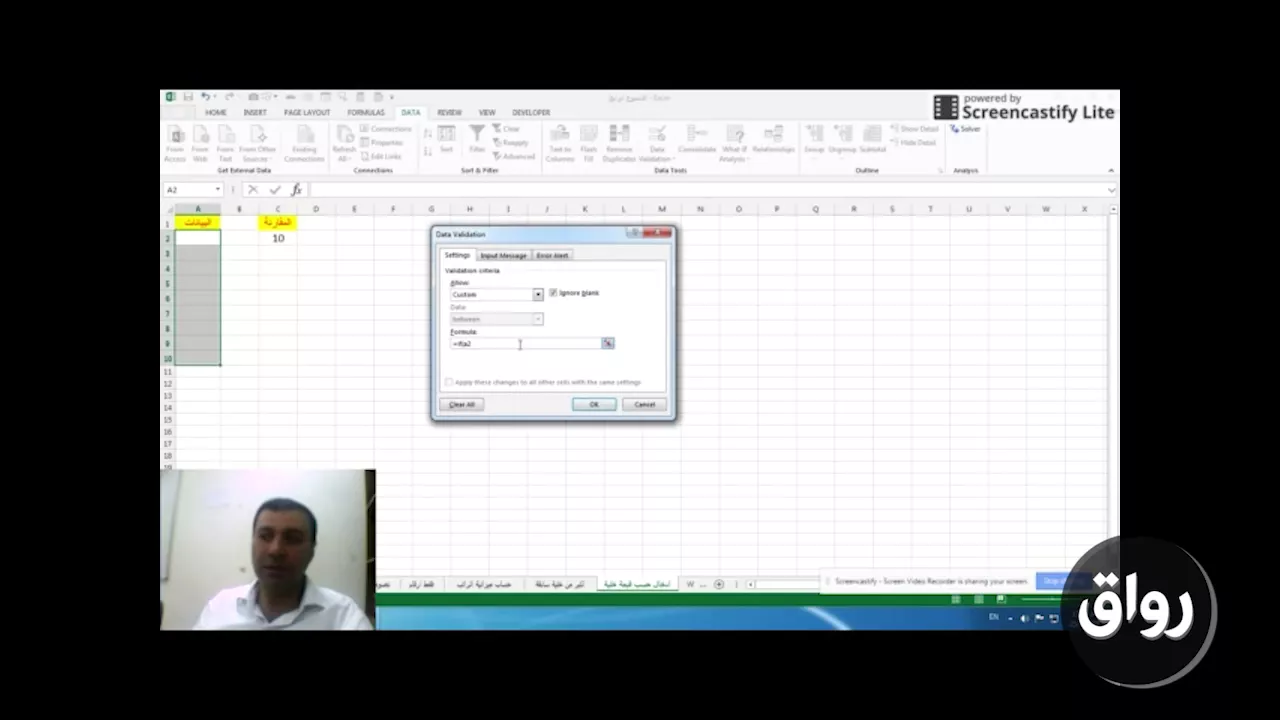1280x720 pixels.
Task: Open the DEVELOPER ribbon tab
Action: point(531,113)
